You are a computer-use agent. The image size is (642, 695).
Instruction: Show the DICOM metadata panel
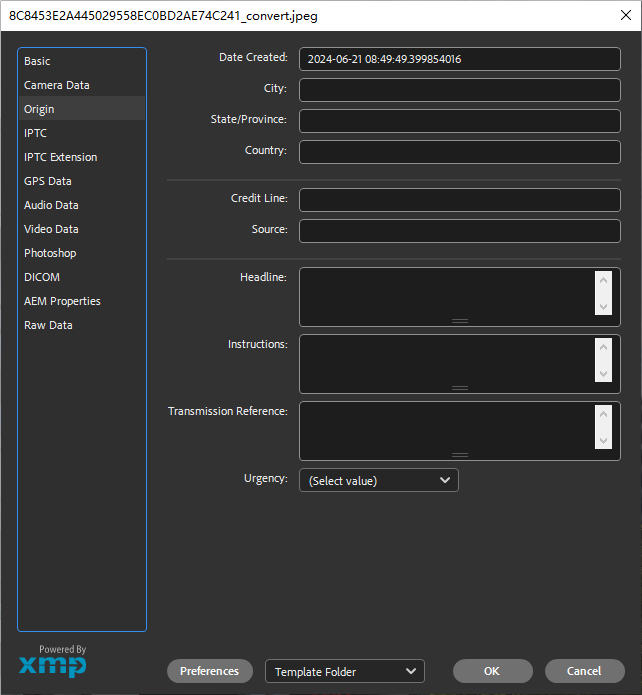(42, 278)
